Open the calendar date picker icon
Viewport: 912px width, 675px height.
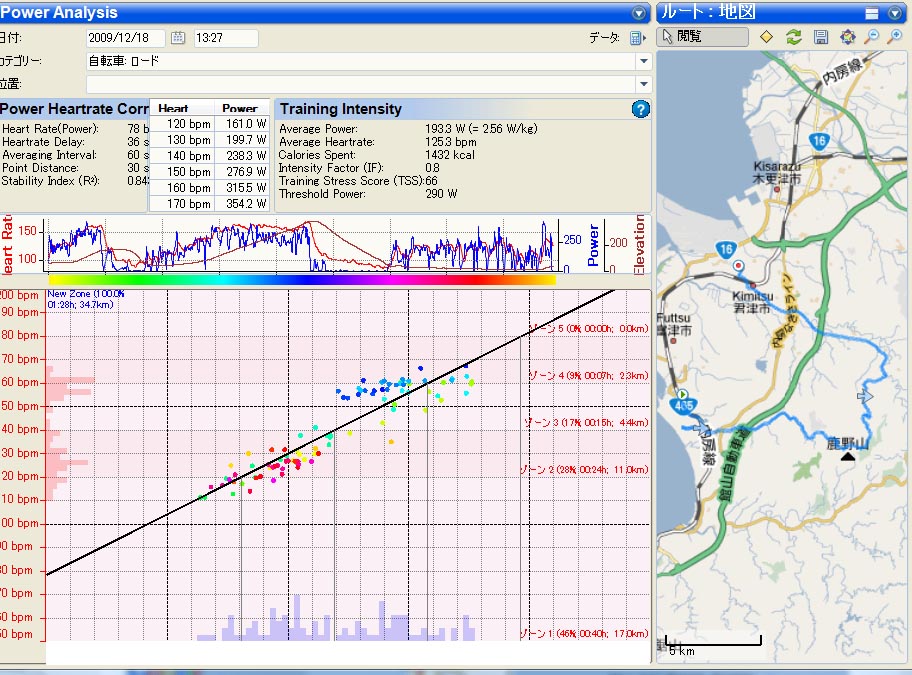point(178,38)
